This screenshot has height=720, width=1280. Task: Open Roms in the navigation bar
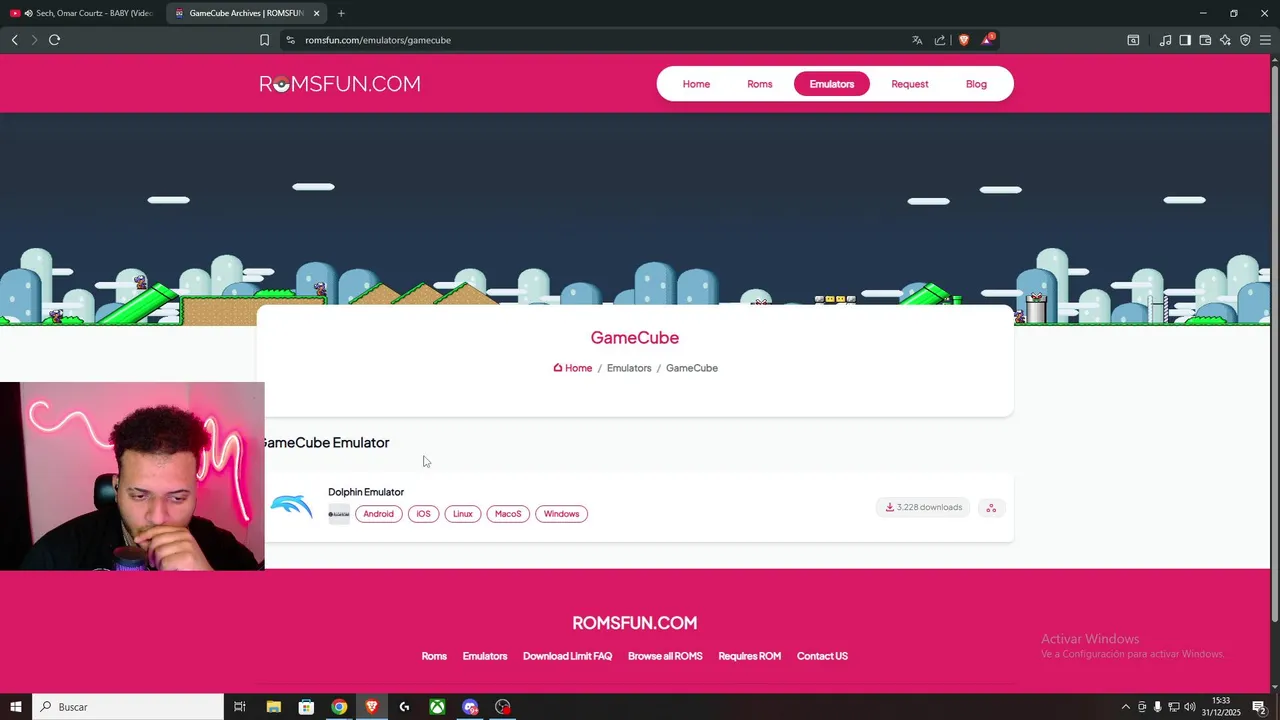[760, 84]
